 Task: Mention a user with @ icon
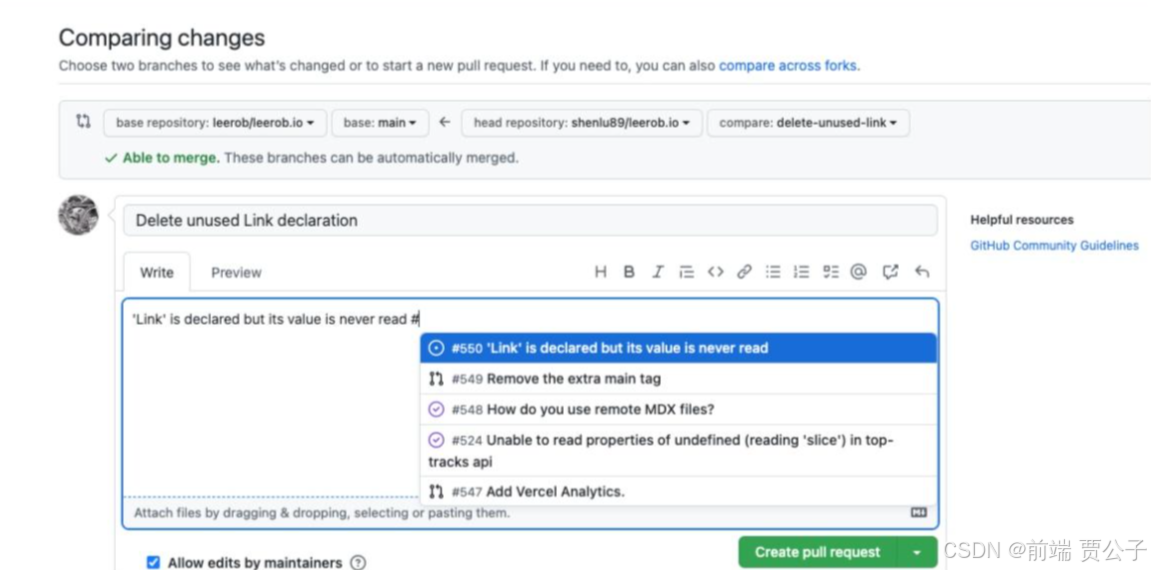coord(858,272)
